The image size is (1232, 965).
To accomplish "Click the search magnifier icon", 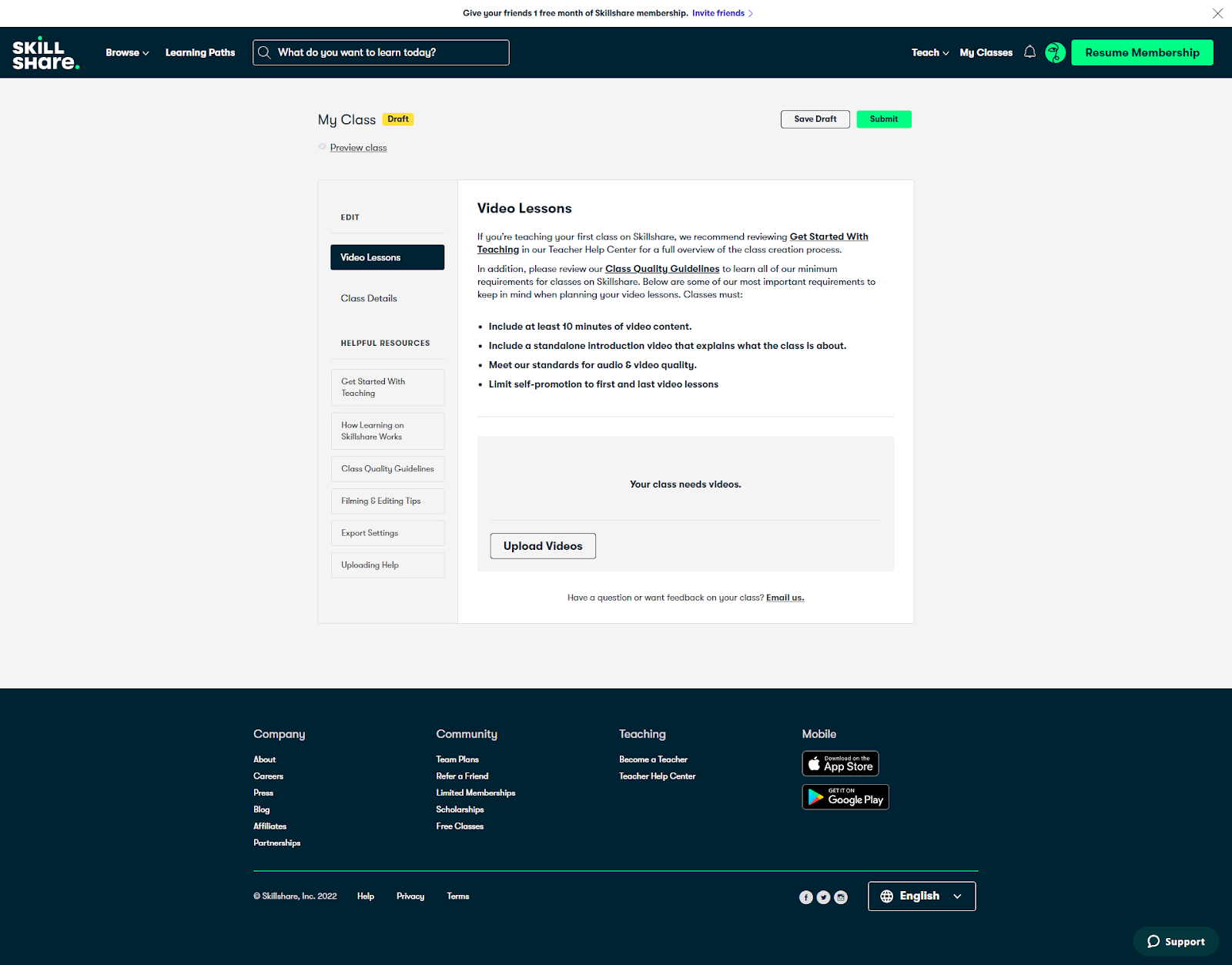I will (x=264, y=52).
